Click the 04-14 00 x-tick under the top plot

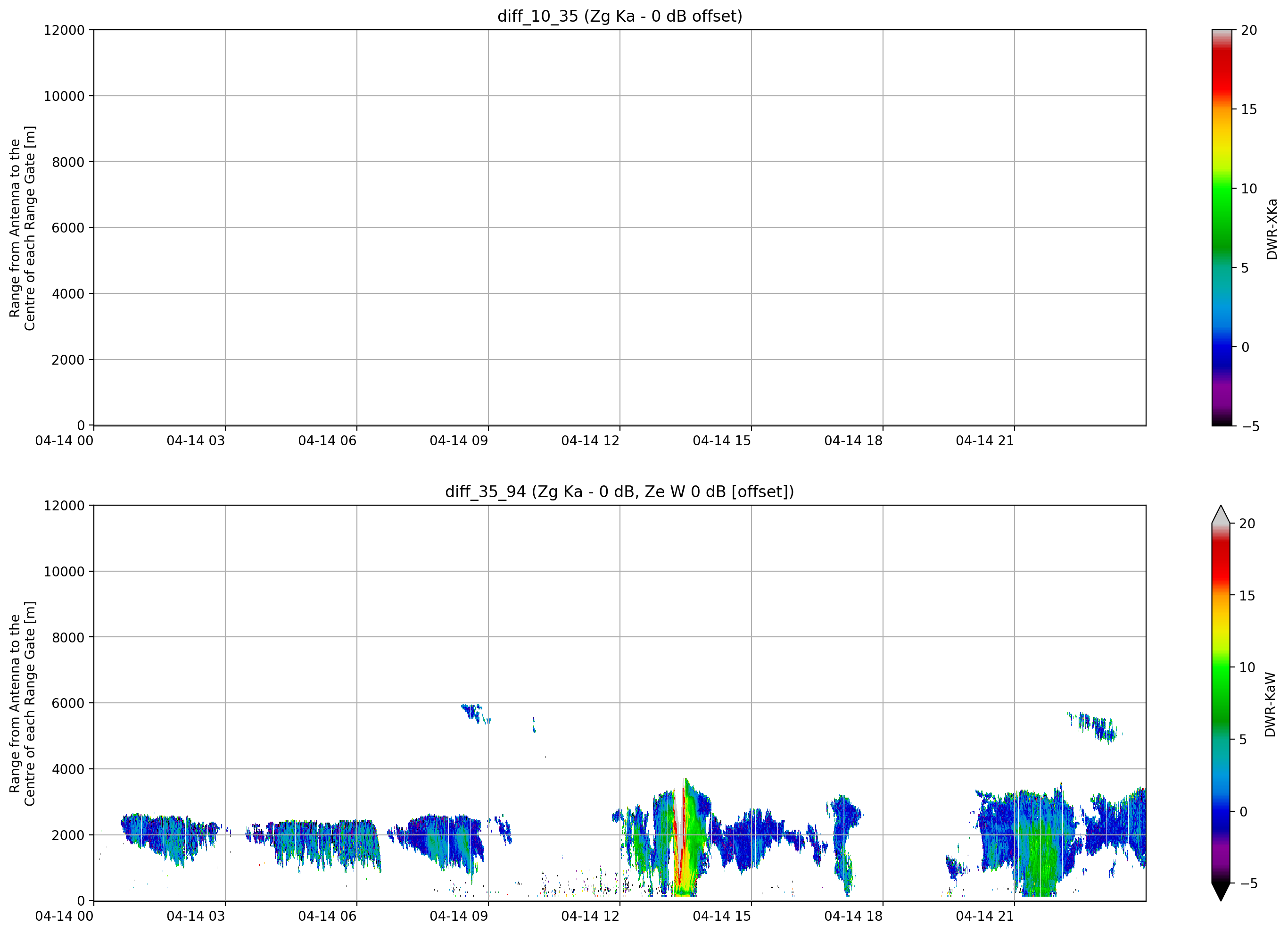tap(64, 441)
